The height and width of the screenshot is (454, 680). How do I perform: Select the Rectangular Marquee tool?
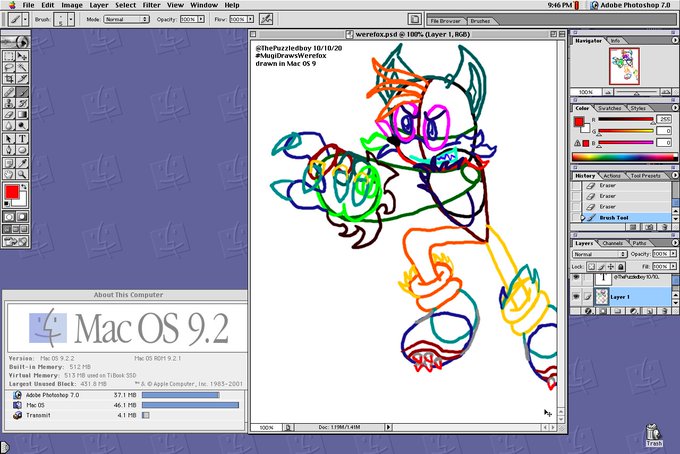(9, 56)
